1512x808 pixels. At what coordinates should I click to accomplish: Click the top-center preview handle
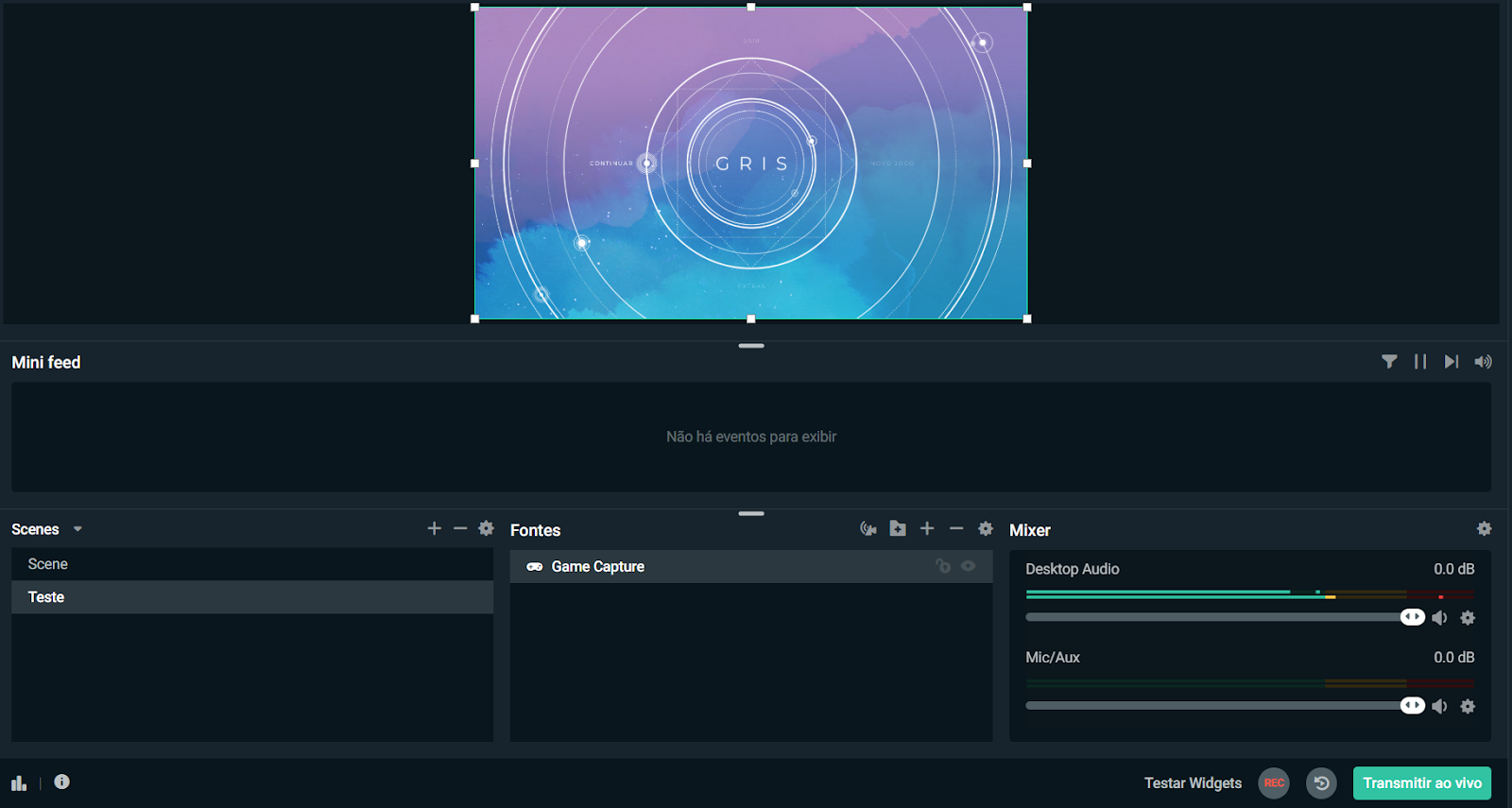[751, 8]
